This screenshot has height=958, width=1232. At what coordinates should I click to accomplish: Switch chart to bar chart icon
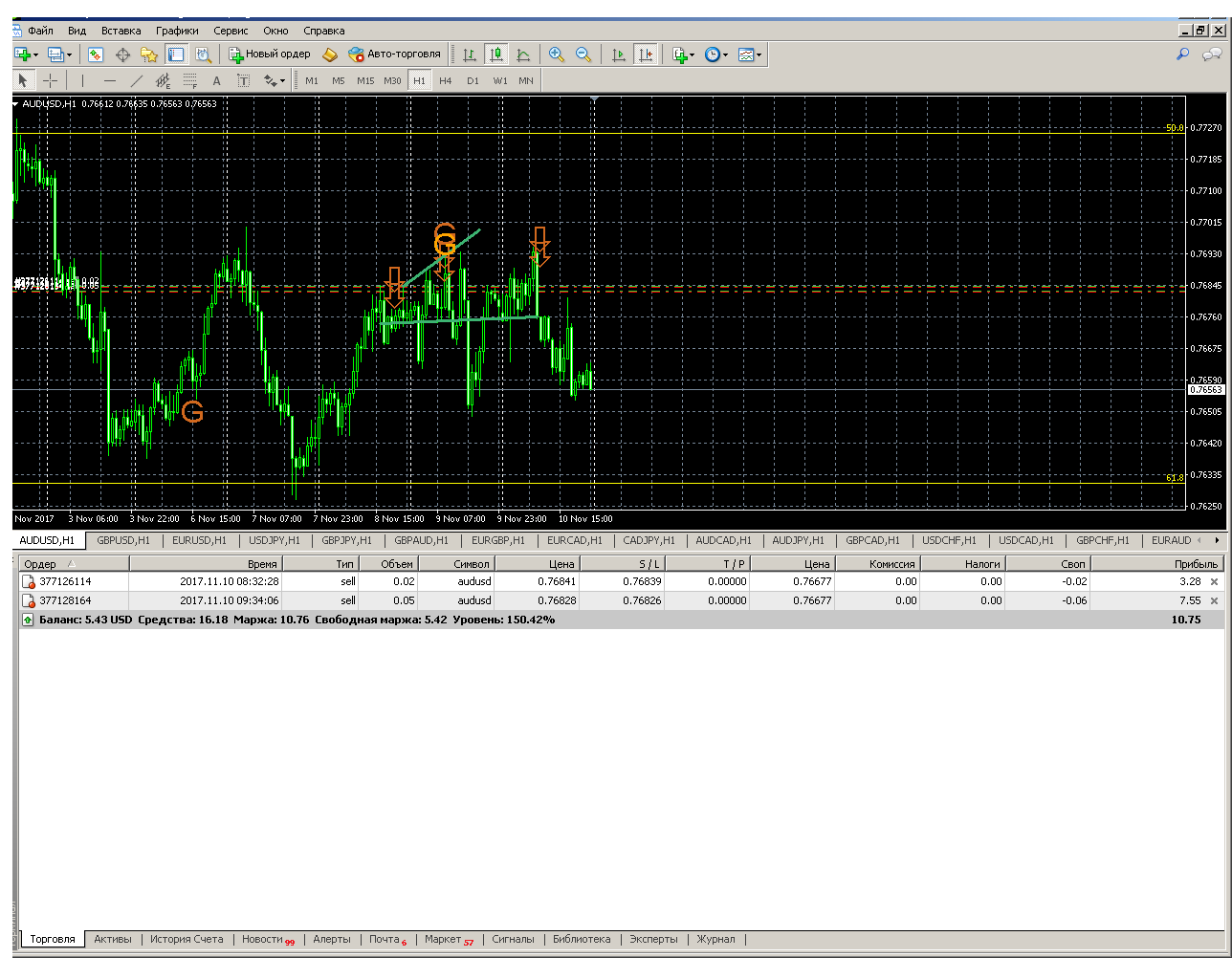(470, 54)
